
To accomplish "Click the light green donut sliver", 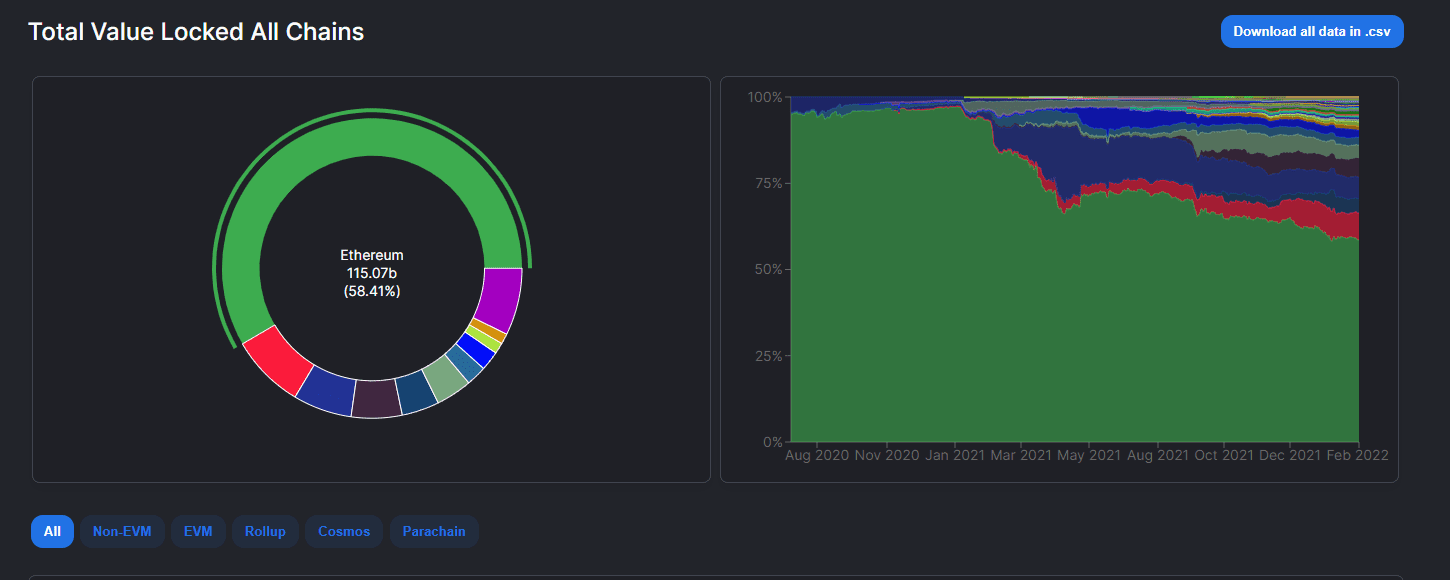I will 483,339.
